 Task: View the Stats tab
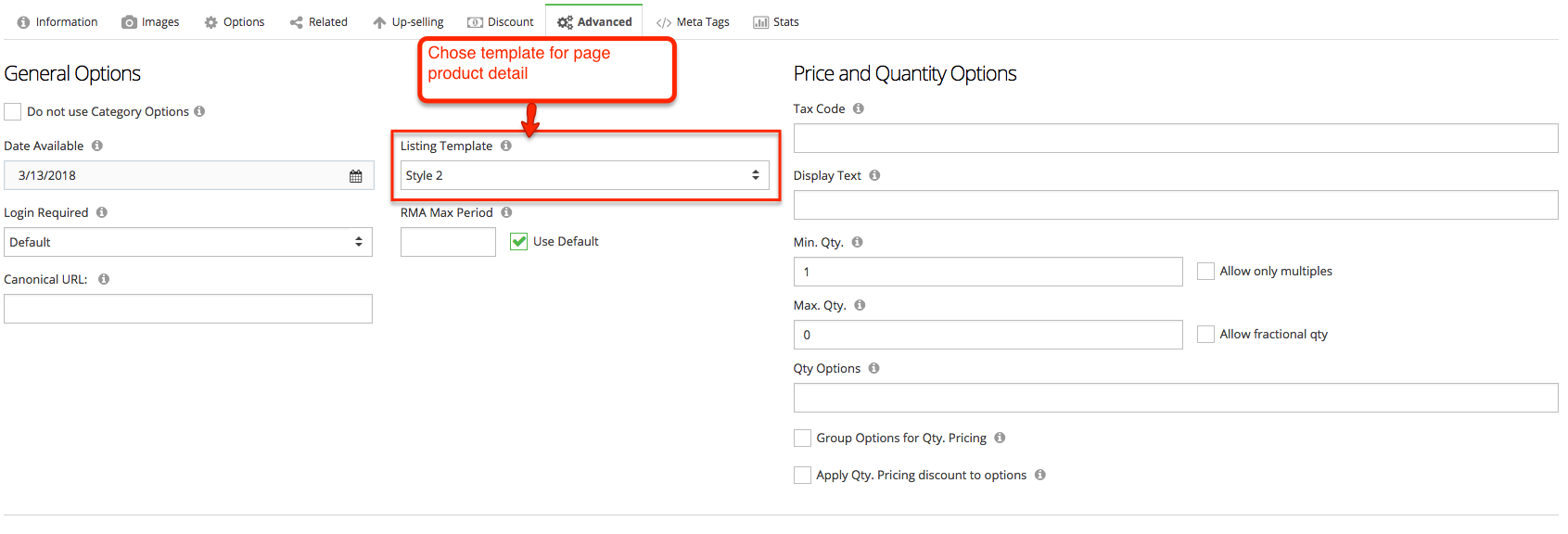point(776,22)
